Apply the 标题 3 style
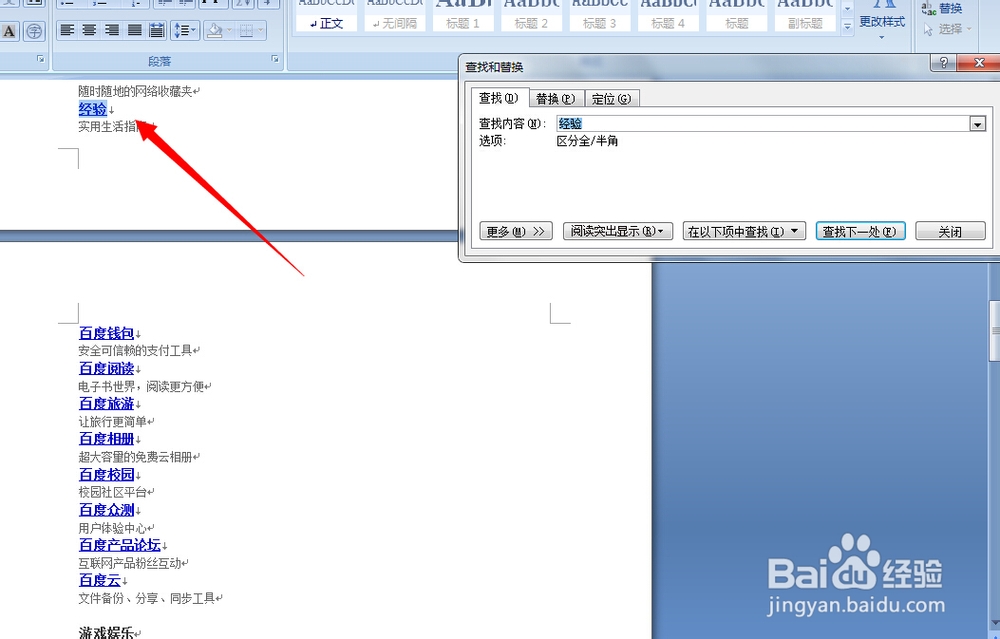 pyautogui.click(x=599, y=15)
